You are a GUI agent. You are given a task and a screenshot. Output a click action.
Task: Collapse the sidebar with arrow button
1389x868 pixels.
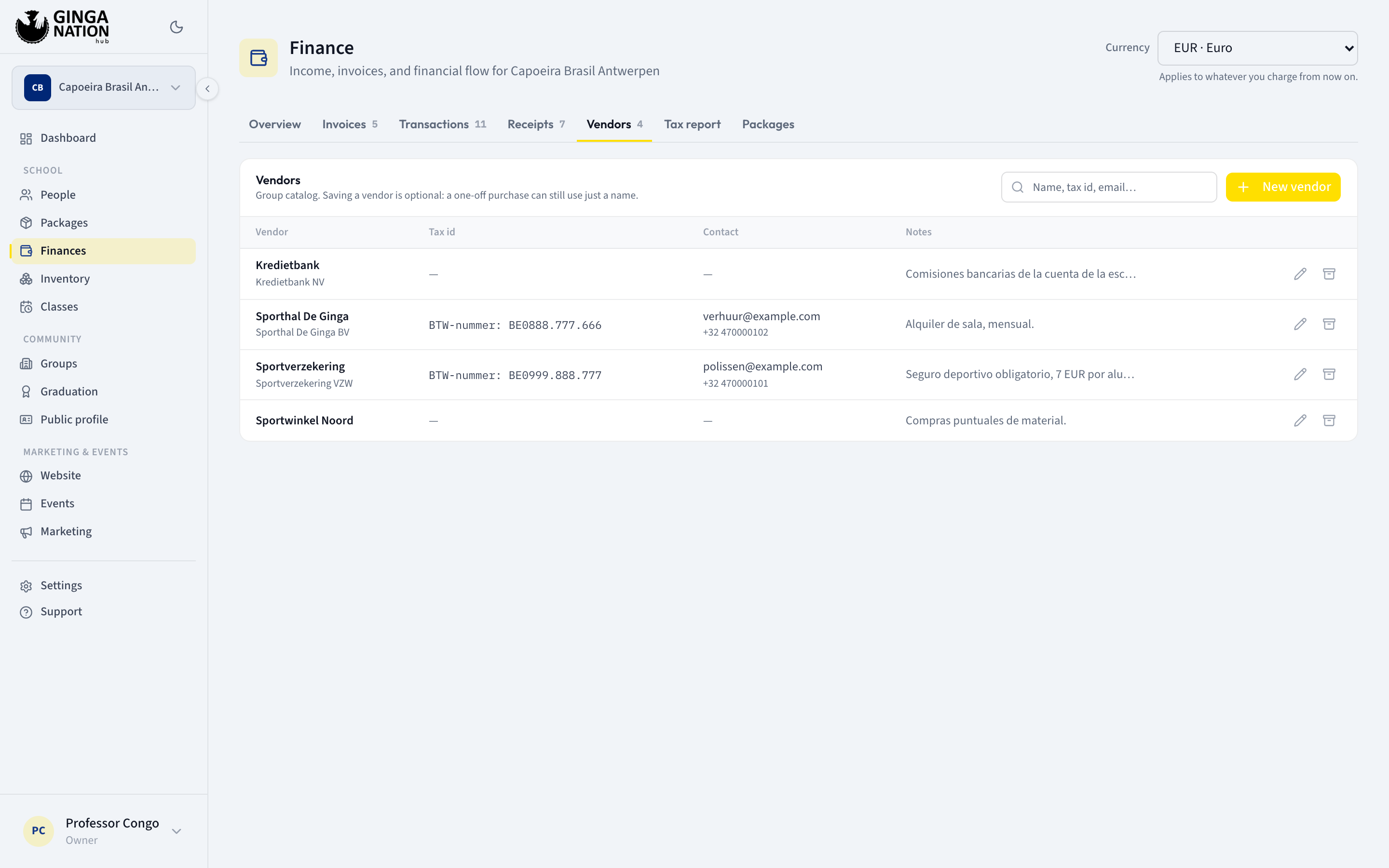point(207,88)
